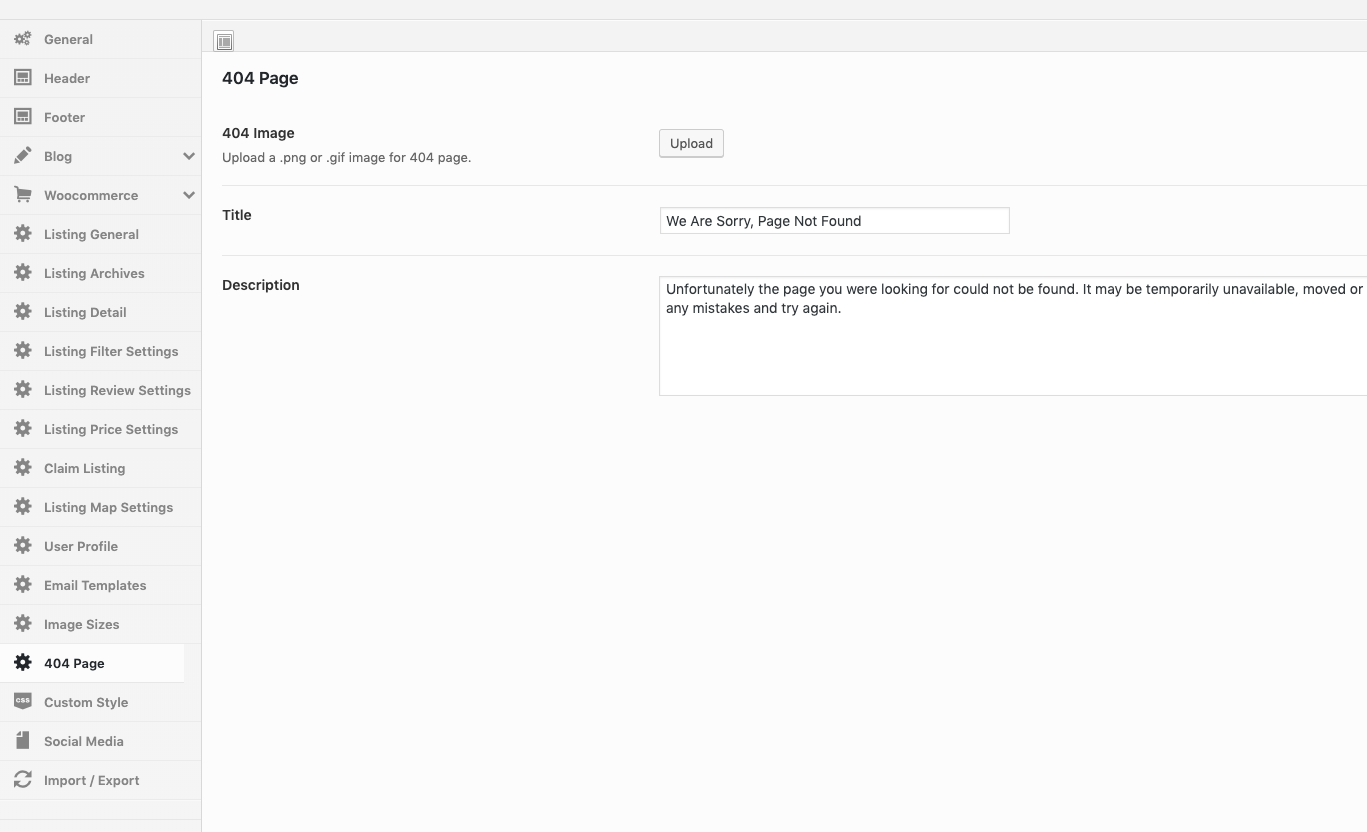Click the document icon beside Social Media
Image resolution: width=1367 pixels, height=832 pixels.
point(22,741)
